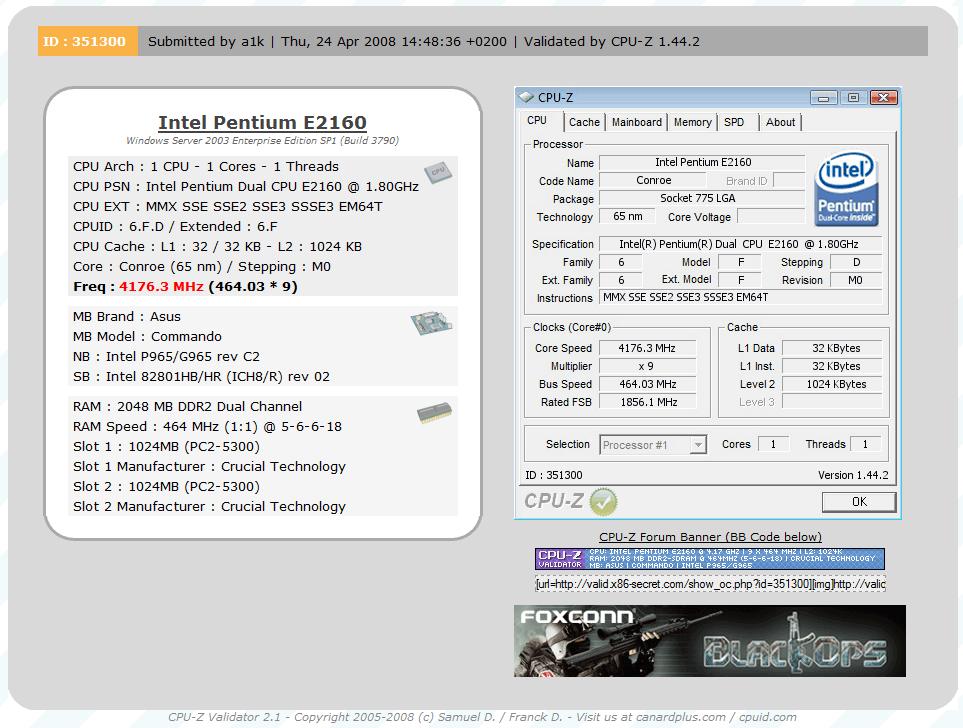
Task: Click the Revision value M0
Action: coord(856,280)
